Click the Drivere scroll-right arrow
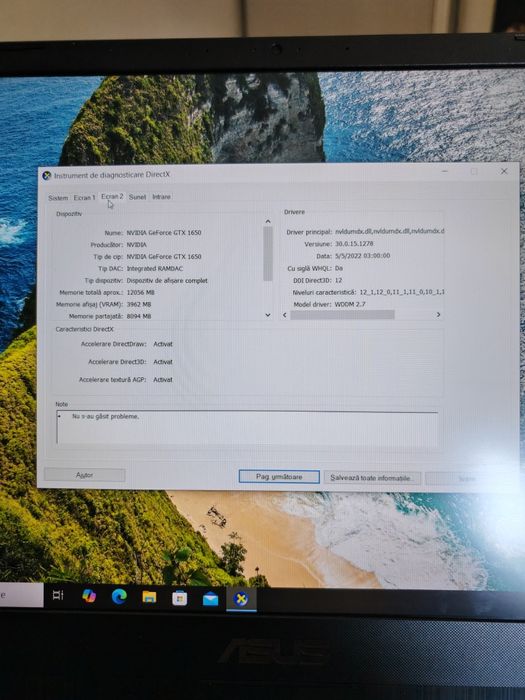 pos(438,315)
